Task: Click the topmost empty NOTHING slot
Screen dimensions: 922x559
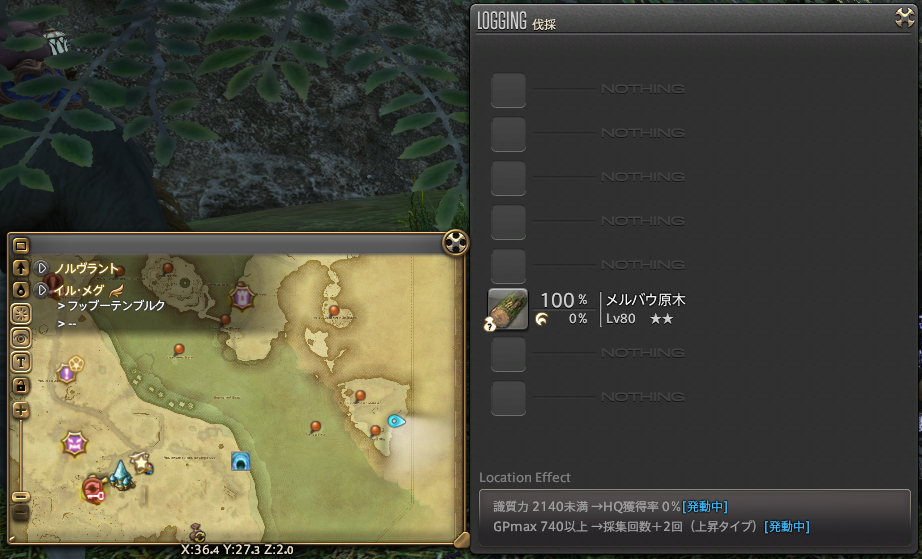Action: point(508,90)
